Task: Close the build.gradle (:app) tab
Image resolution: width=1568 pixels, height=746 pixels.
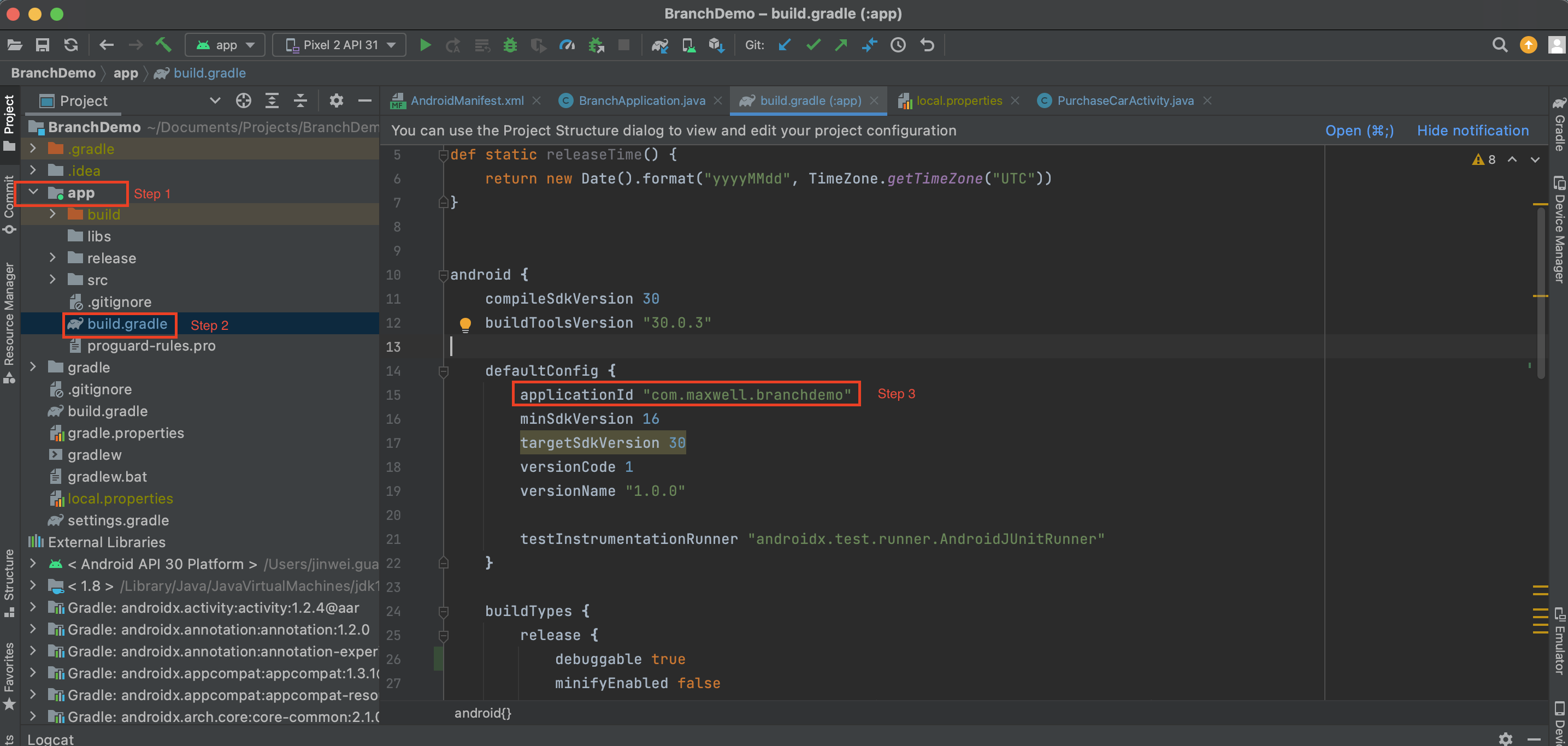Action: point(874,101)
